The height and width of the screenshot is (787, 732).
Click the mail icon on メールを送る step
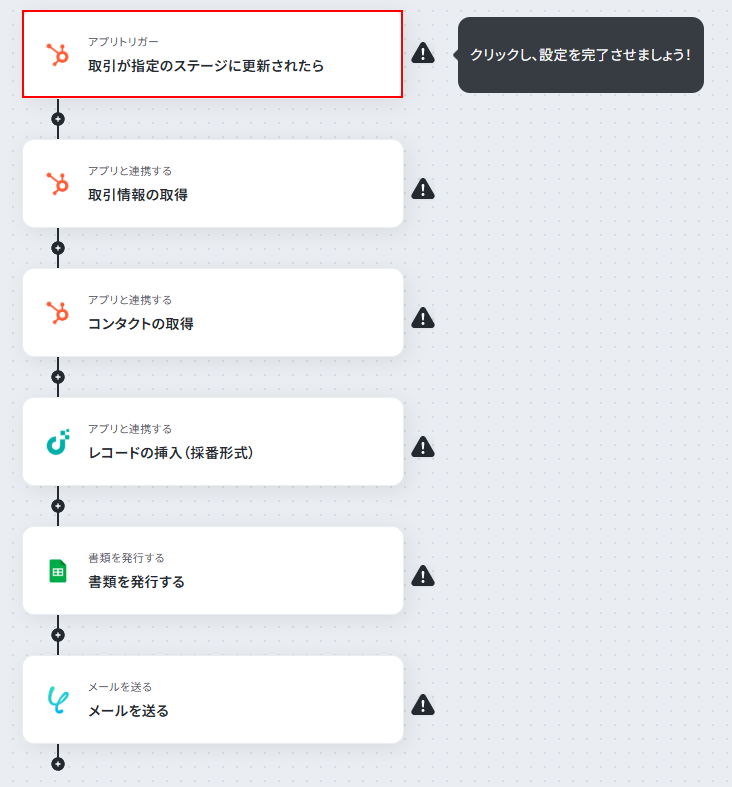58,700
